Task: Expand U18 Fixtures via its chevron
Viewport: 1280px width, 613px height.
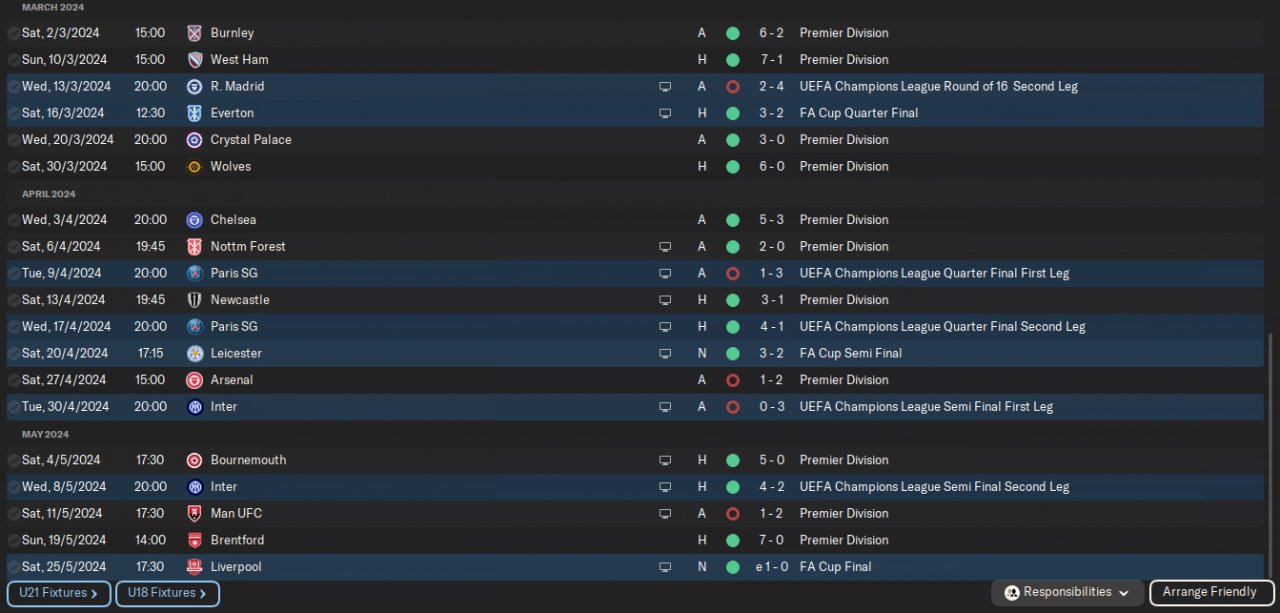Action: click(x=203, y=594)
